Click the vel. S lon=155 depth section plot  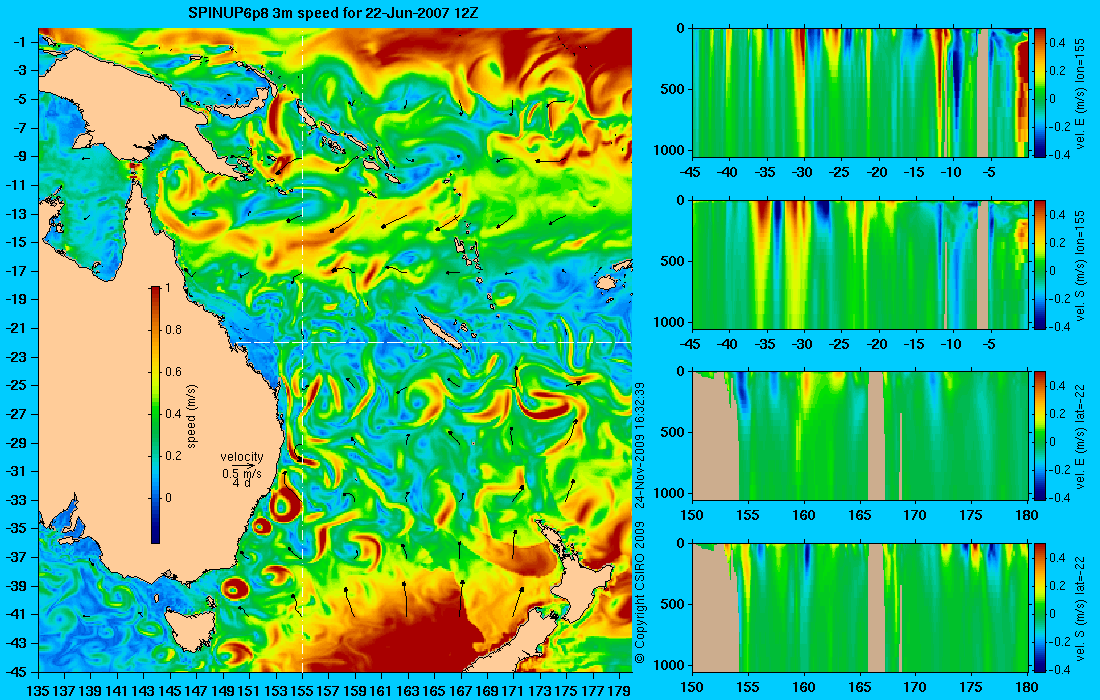click(x=861, y=264)
